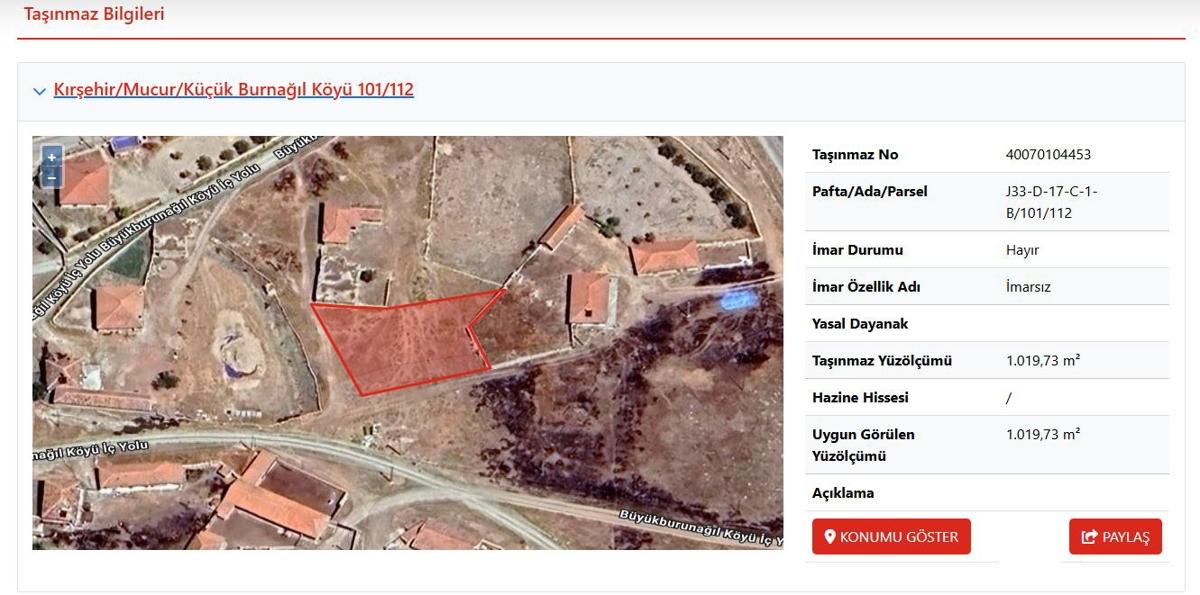Screen dimensions: 1200x595
Task: Zoom in the map with plus button
Action: [52, 157]
